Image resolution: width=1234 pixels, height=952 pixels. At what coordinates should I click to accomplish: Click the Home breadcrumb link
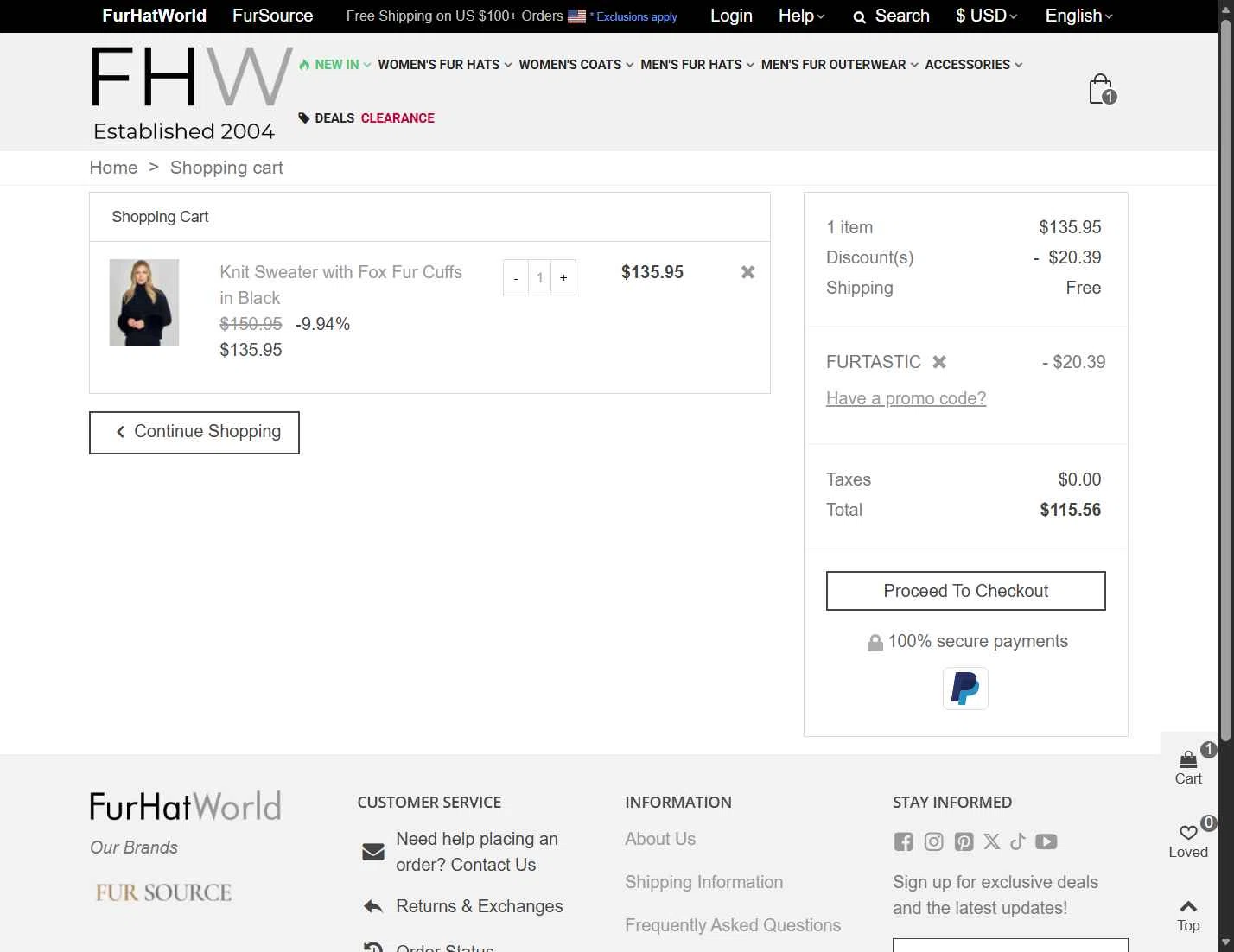pos(114,168)
